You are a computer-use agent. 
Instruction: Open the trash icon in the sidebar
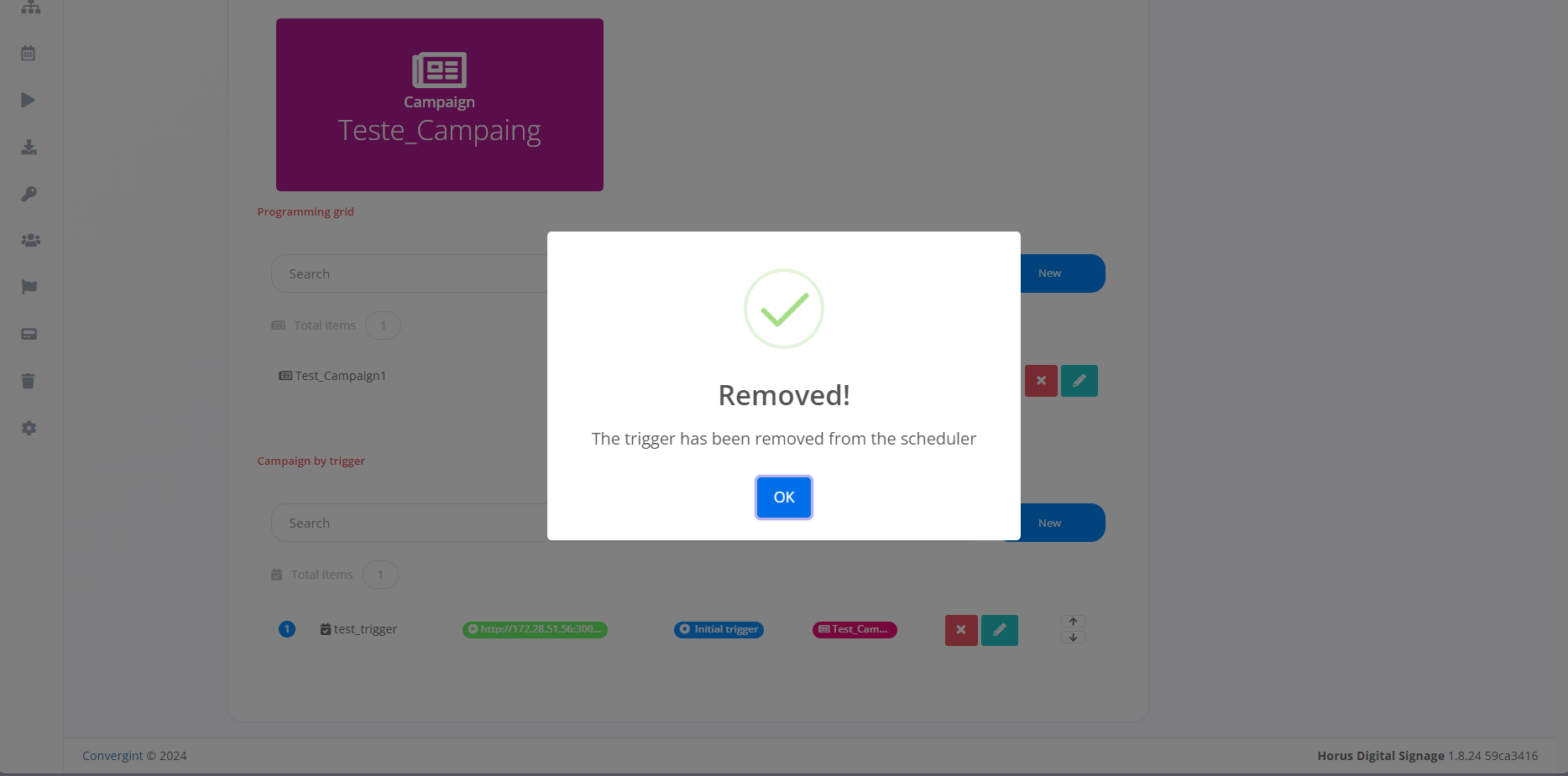pos(29,382)
